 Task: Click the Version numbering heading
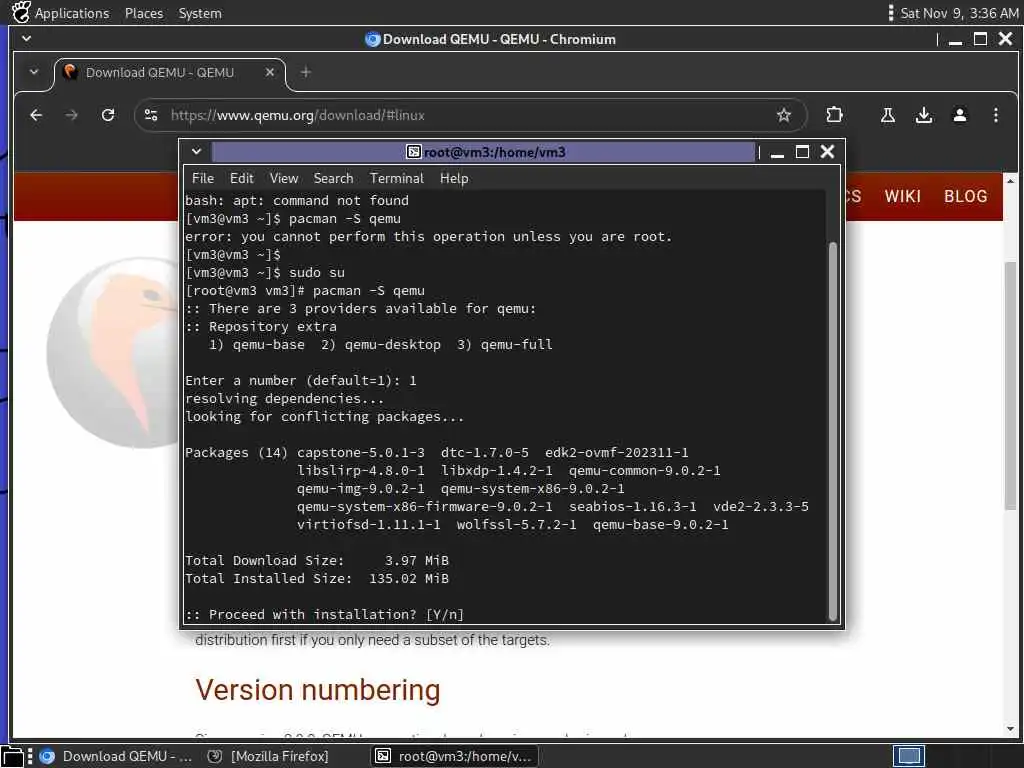pyautogui.click(x=317, y=690)
